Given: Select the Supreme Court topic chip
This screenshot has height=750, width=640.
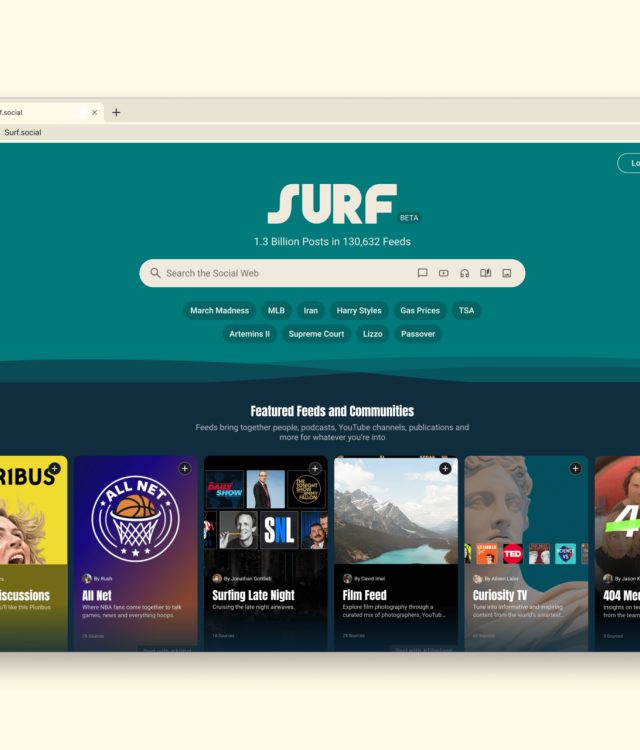Looking at the screenshot, I should [316, 334].
